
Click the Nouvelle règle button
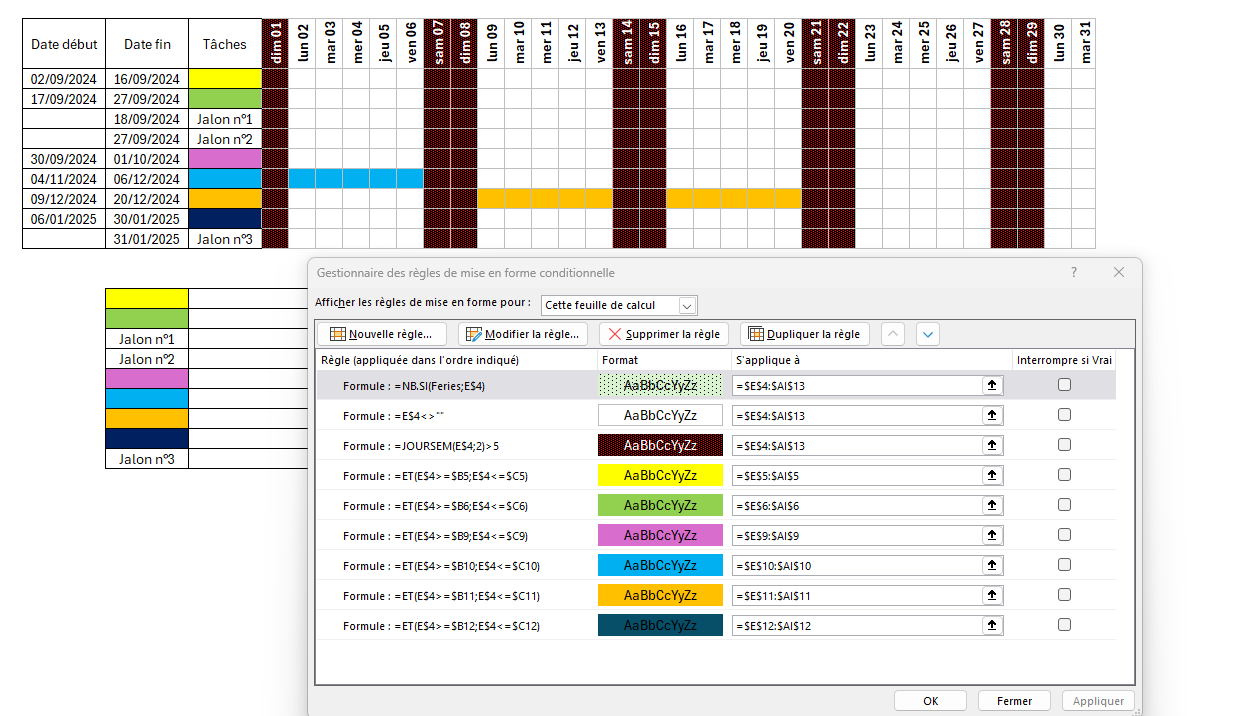click(382, 334)
